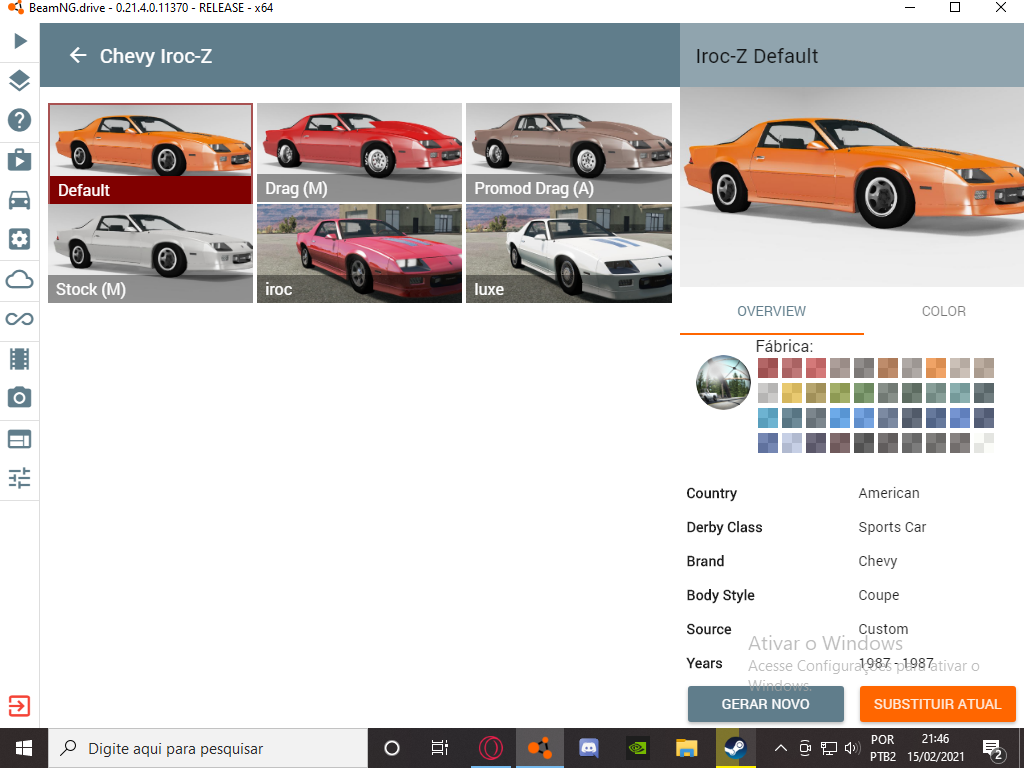Open the cloud environment icon
Image resolution: width=1024 pixels, height=768 pixels.
point(20,280)
